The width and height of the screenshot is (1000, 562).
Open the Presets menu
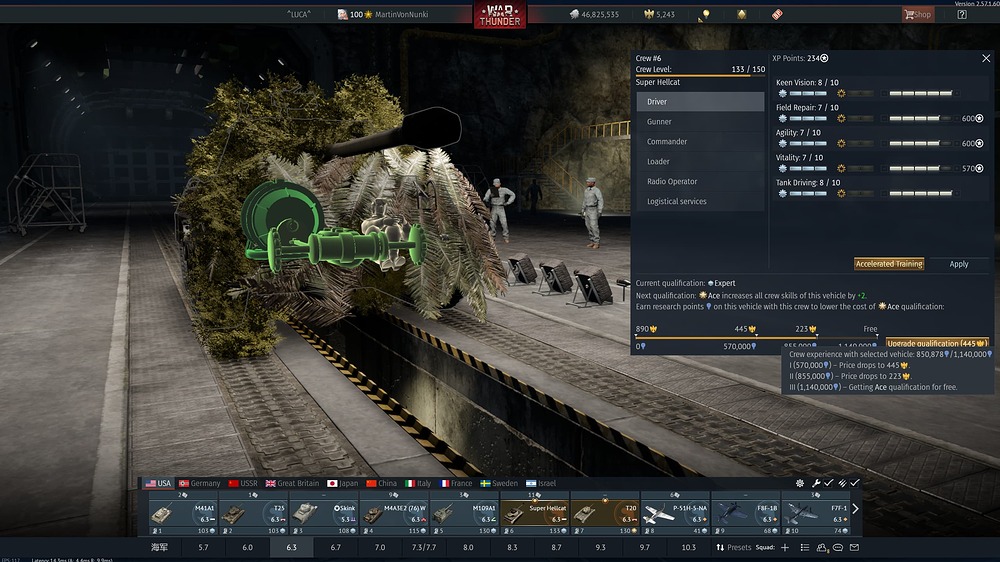click(734, 547)
